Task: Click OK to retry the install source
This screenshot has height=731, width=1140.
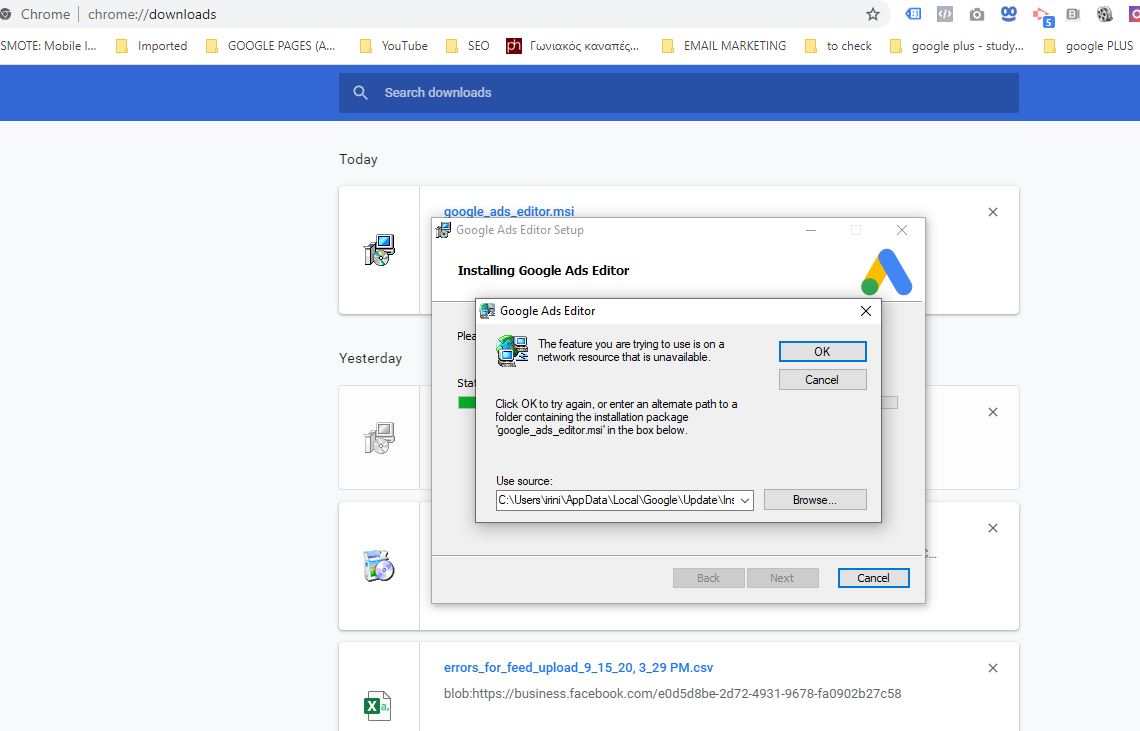Action: tap(822, 351)
